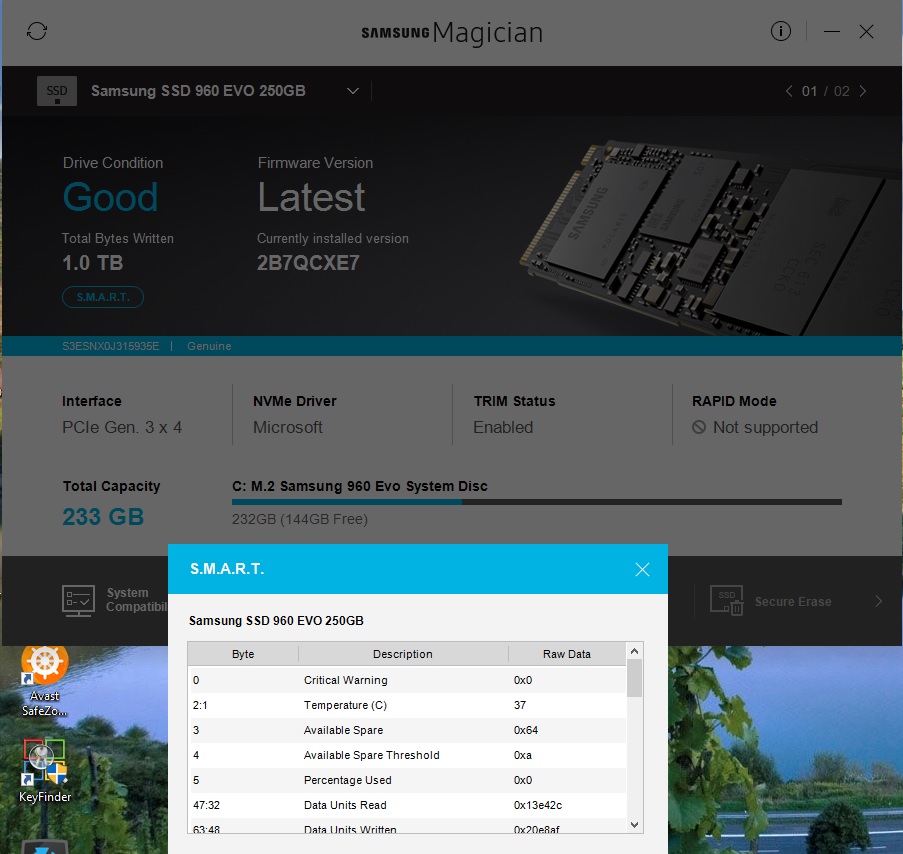Close the S.M.A.R.T. dialog
Image resolution: width=903 pixels, height=854 pixels.
point(642,568)
